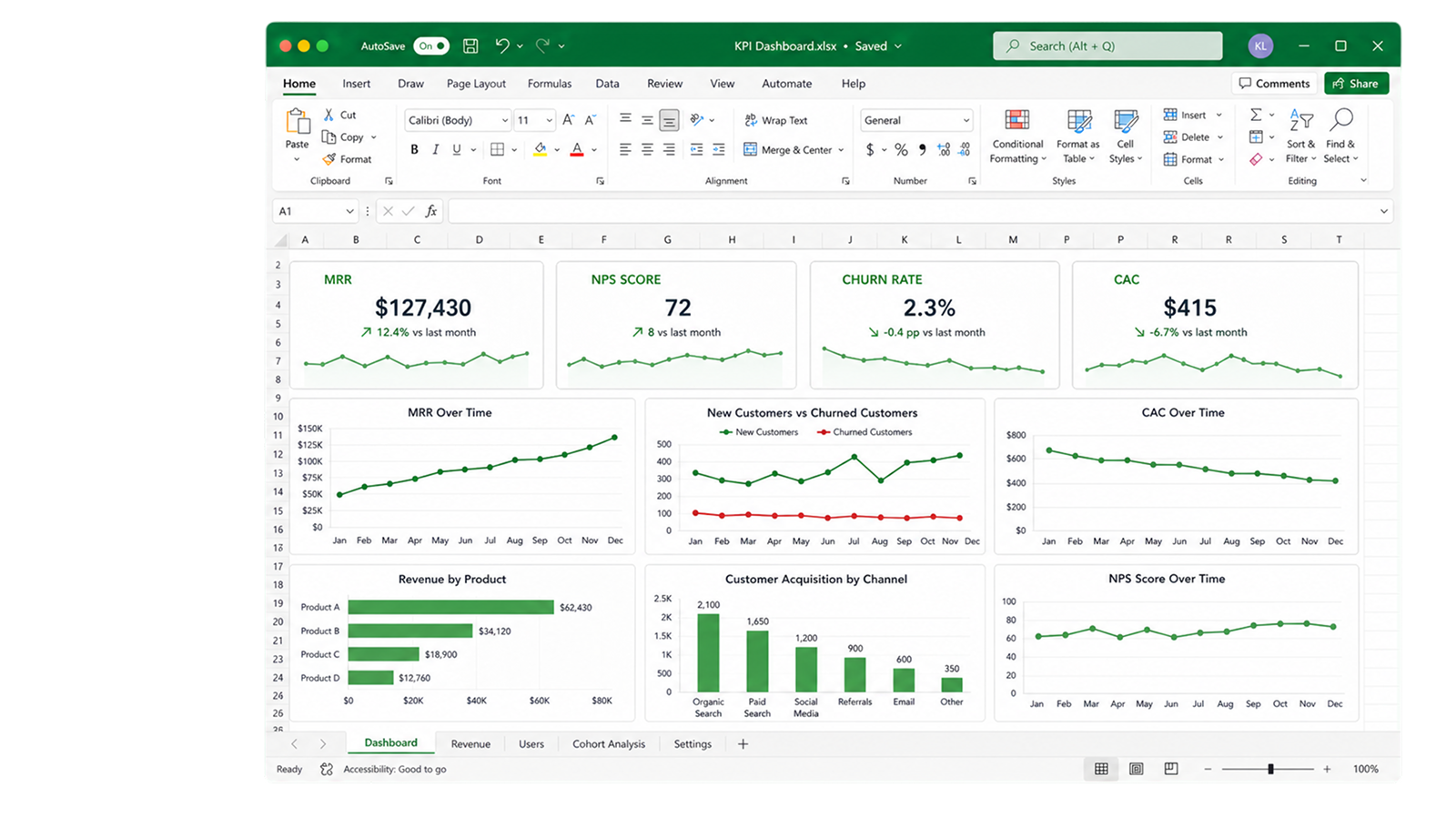Switch to Page Break Preview view icon
1456x828 pixels.
[1171, 769]
